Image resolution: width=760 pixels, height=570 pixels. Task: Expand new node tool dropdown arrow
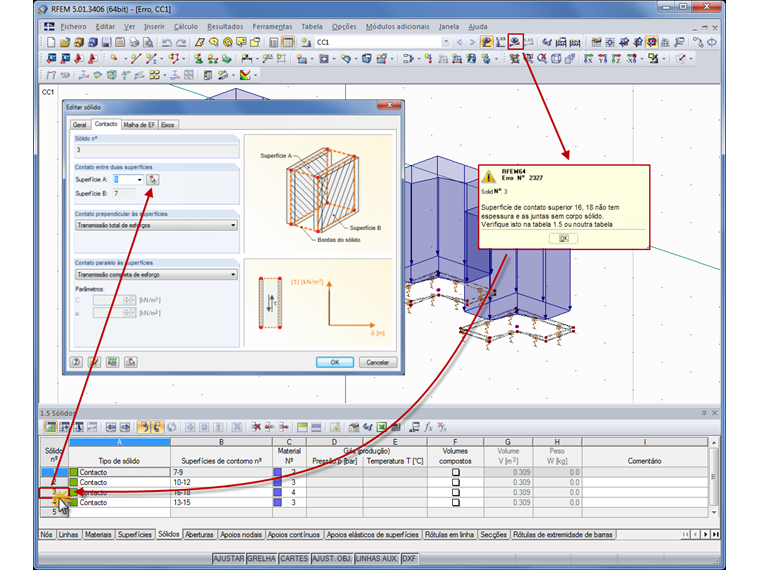tap(125, 59)
